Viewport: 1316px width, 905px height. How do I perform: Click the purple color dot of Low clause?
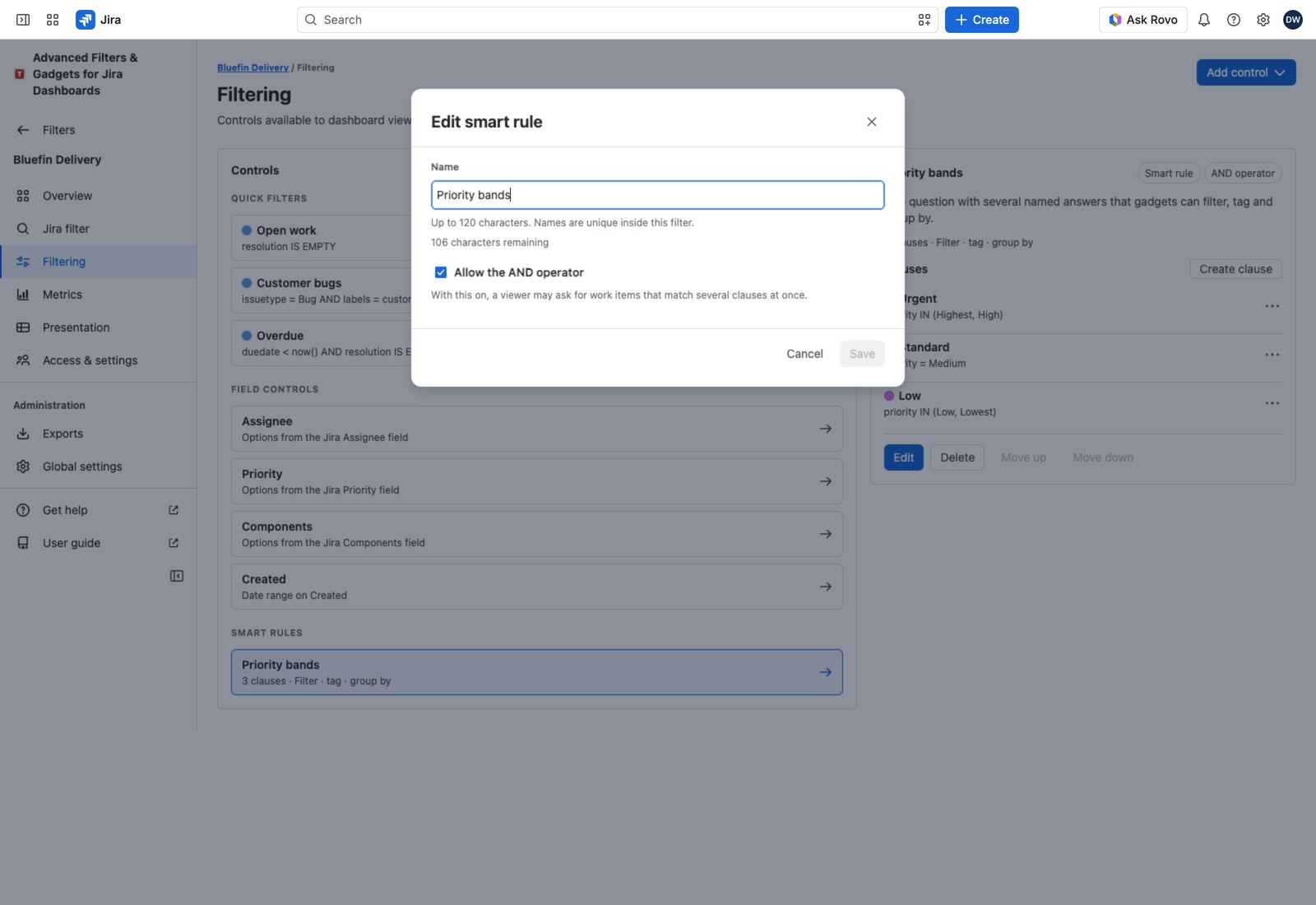coord(889,396)
